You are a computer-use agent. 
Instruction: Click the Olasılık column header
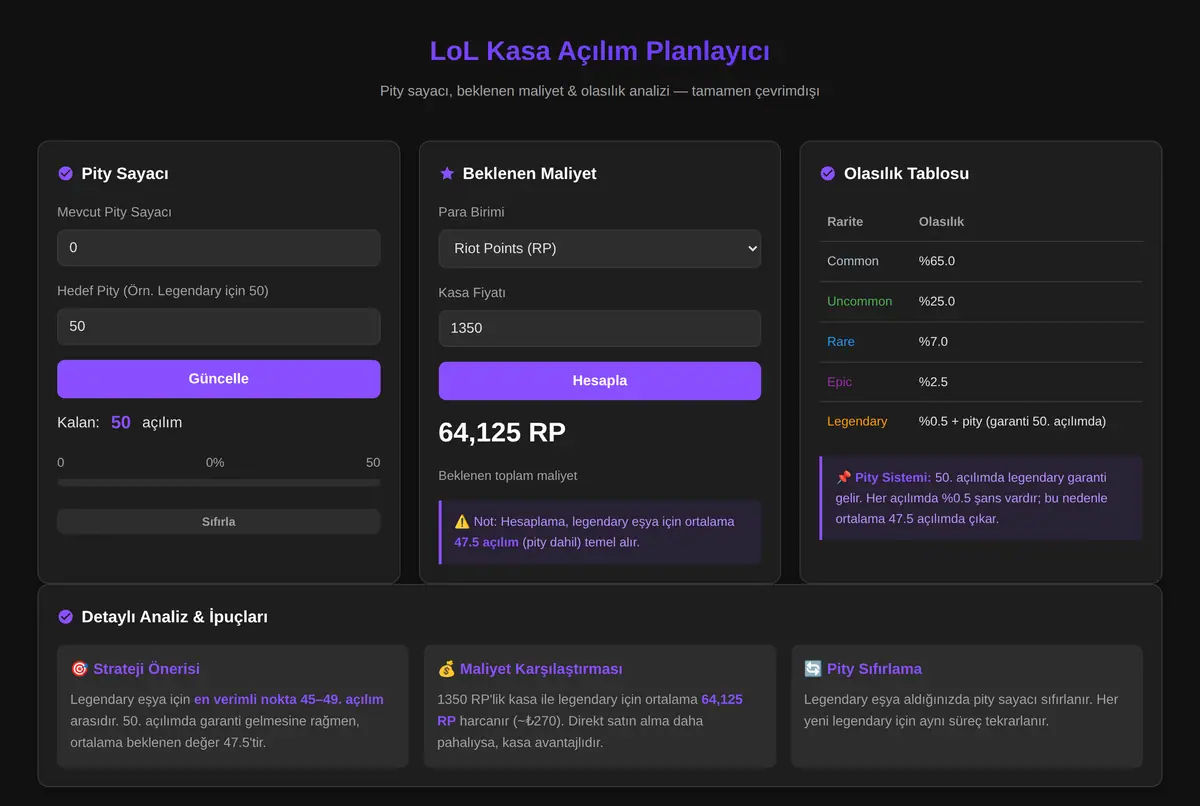[942, 221]
